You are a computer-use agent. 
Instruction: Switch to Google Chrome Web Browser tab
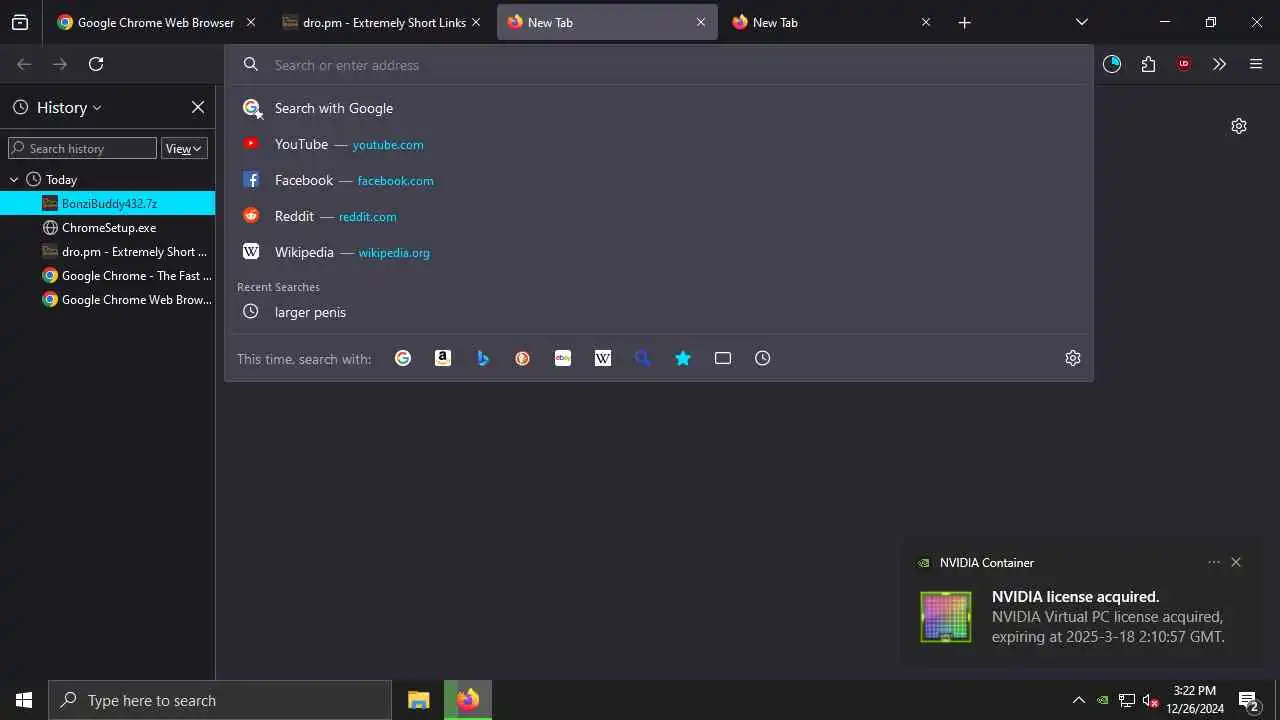coord(155,22)
